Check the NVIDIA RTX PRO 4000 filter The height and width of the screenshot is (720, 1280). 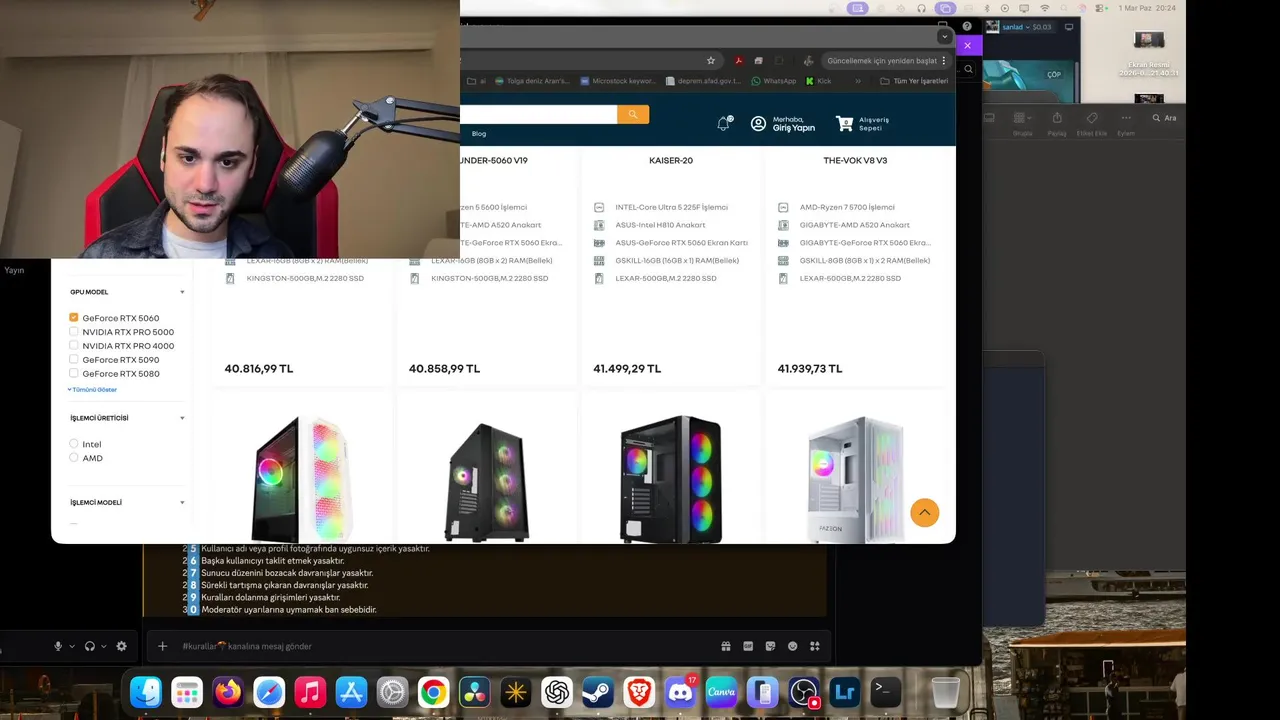(x=74, y=346)
